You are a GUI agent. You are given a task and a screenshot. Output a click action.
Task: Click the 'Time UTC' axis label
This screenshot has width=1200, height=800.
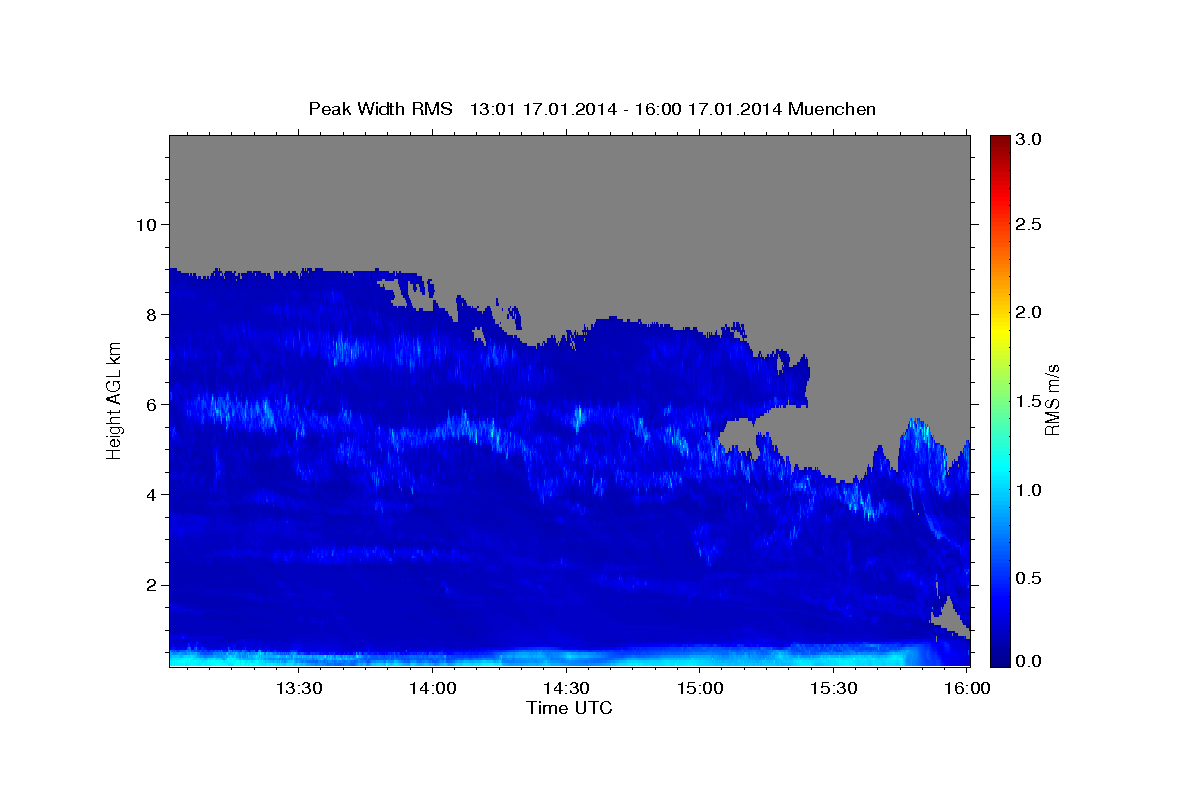pyautogui.click(x=569, y=708)
